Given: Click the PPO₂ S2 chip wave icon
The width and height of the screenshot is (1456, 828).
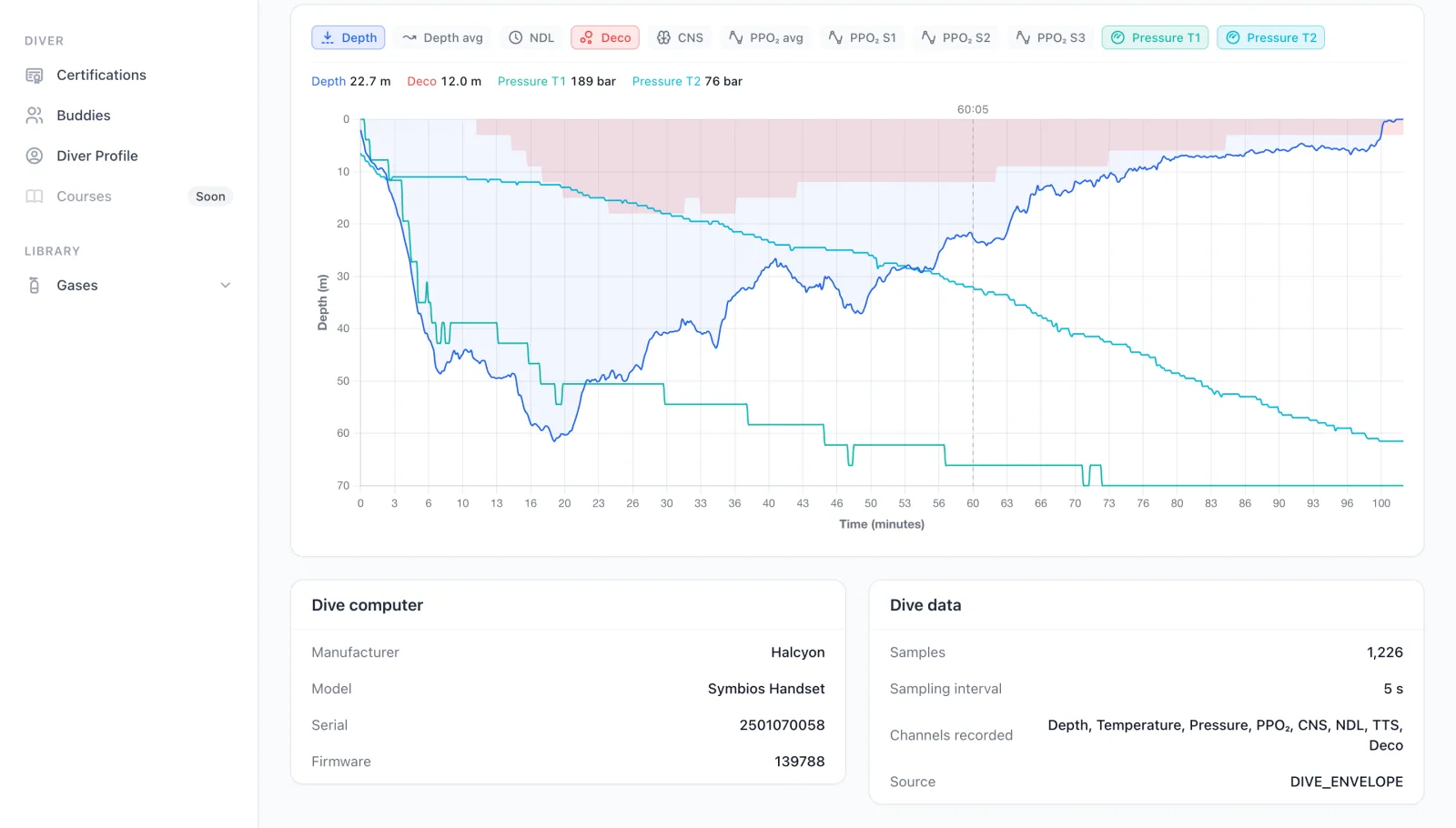Looking at the screenshot, I should point(928,37).
